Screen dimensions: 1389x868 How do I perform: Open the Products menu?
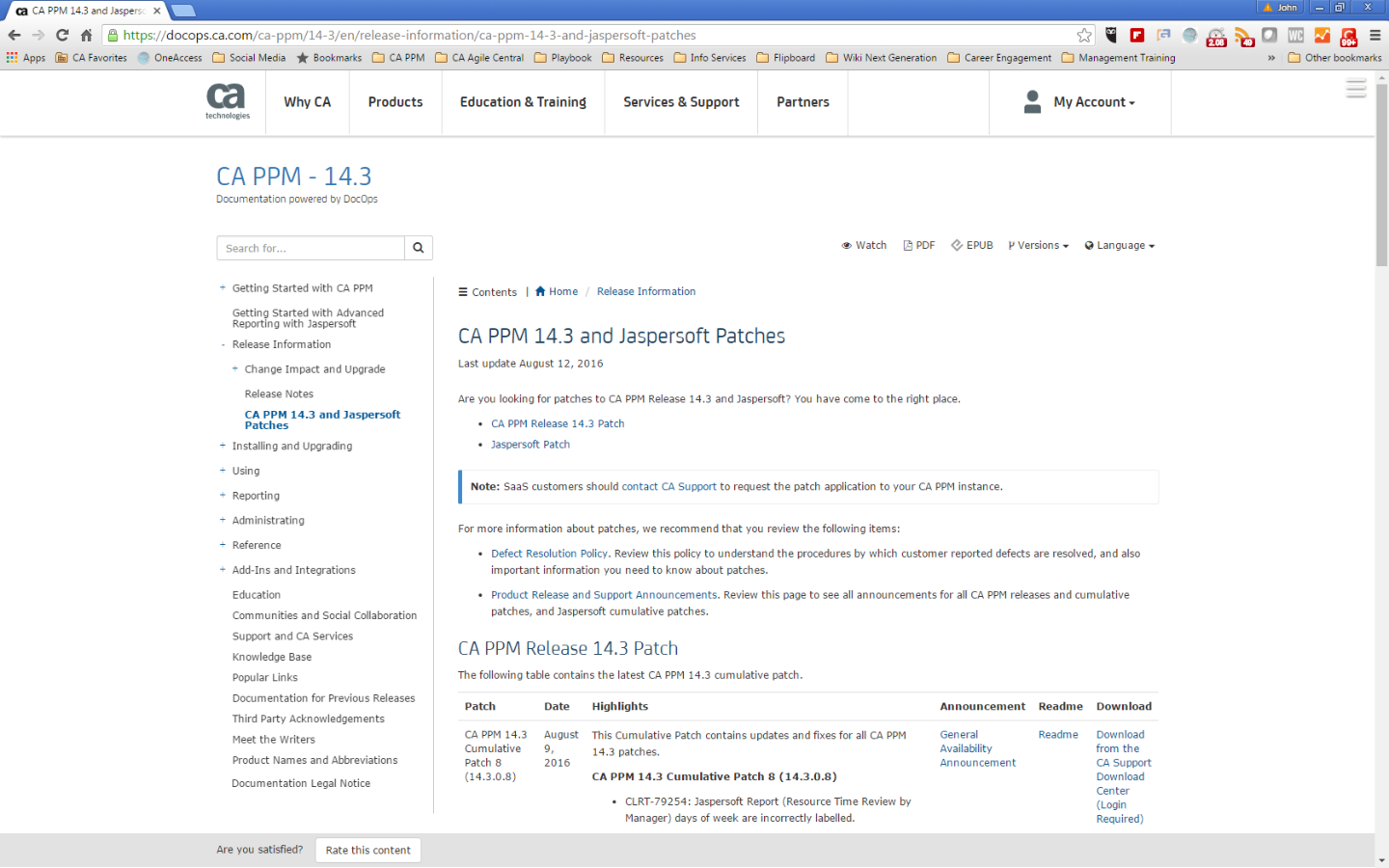point(395,102)
